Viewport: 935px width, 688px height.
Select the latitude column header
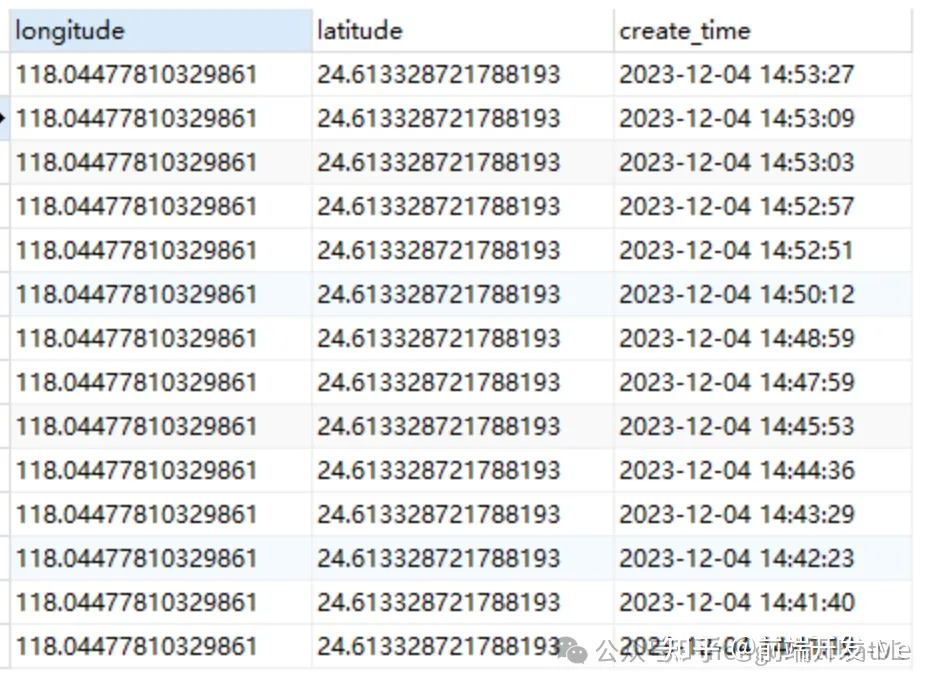[x=463, y=30]
